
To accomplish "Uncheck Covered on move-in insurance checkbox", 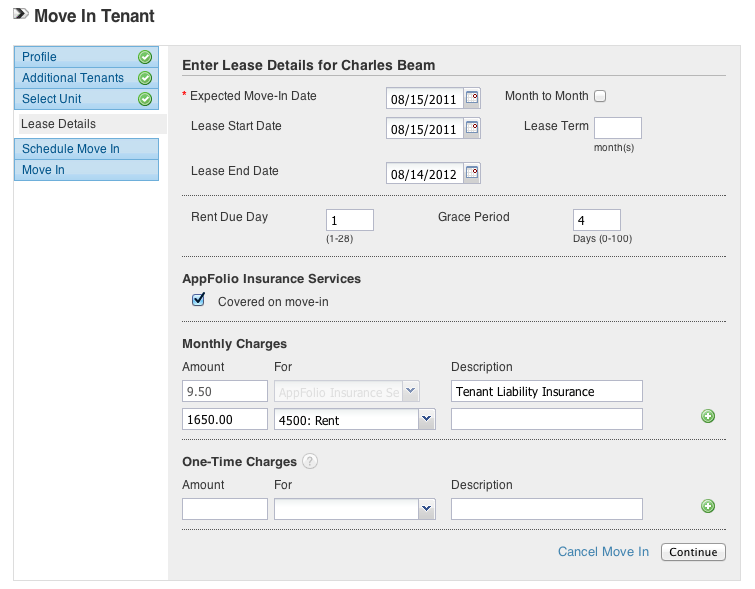I will (199, 300).
